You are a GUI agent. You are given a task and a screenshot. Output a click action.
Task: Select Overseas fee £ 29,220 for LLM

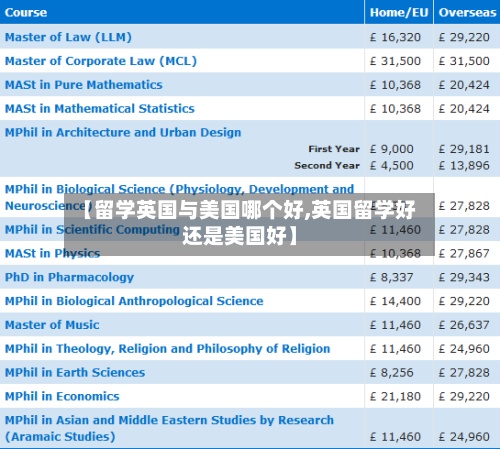click(464, 37)
